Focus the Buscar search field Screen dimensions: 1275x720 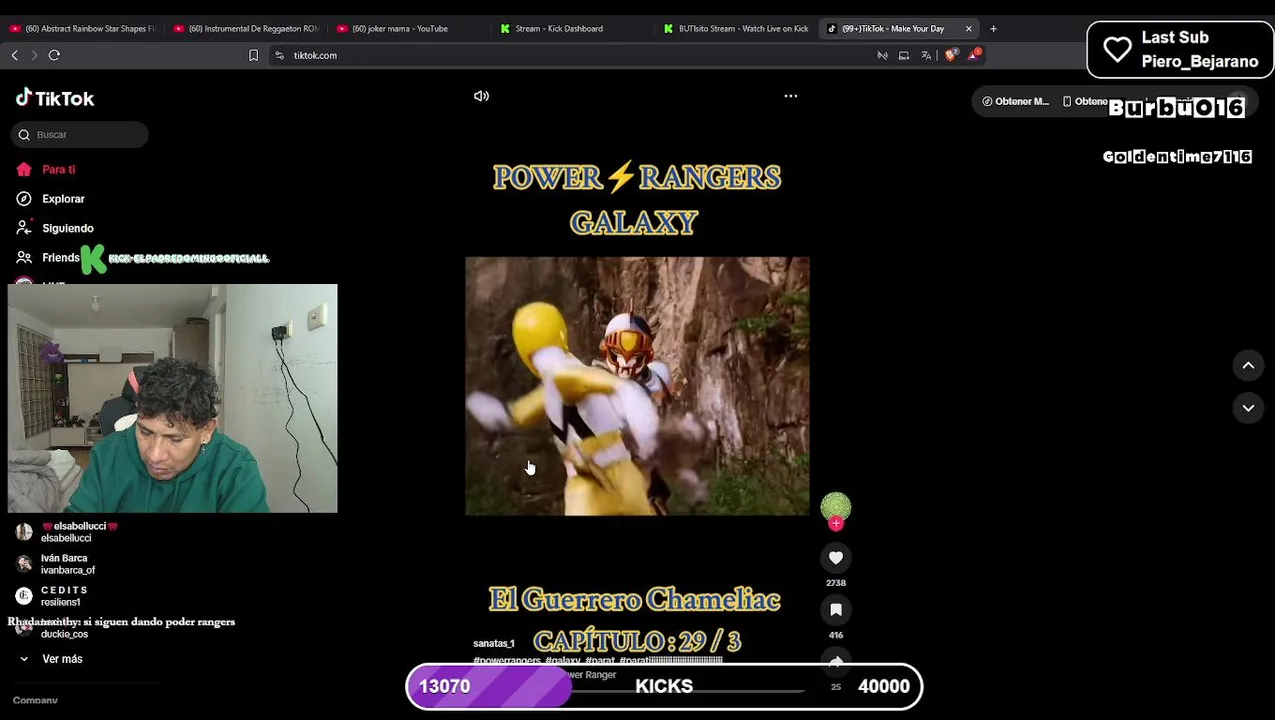tap(80, 134)
